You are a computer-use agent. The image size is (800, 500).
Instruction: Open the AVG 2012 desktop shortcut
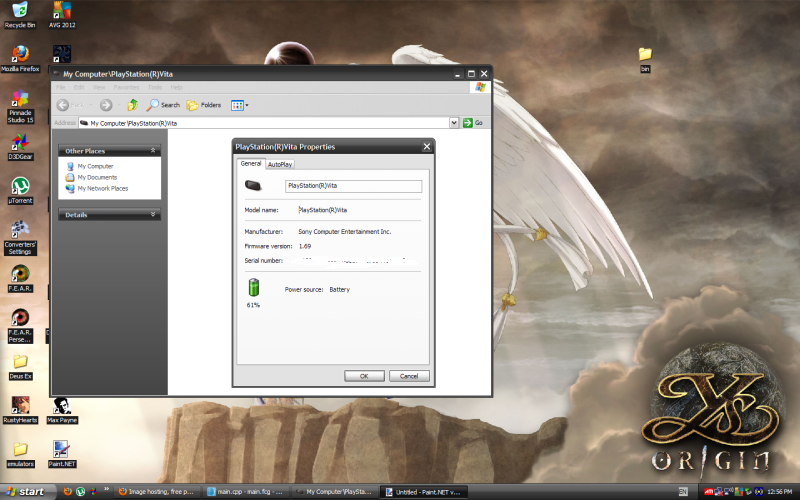[x=62, y=15]
